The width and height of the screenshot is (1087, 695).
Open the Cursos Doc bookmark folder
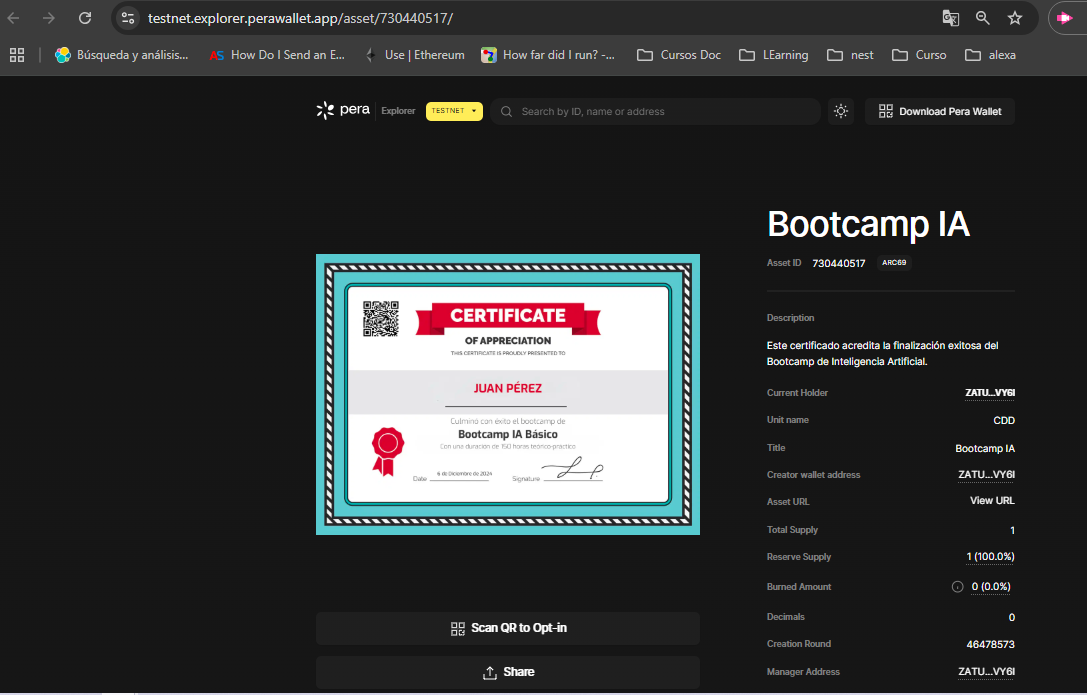pyautogui.click(x=679, y=55)
